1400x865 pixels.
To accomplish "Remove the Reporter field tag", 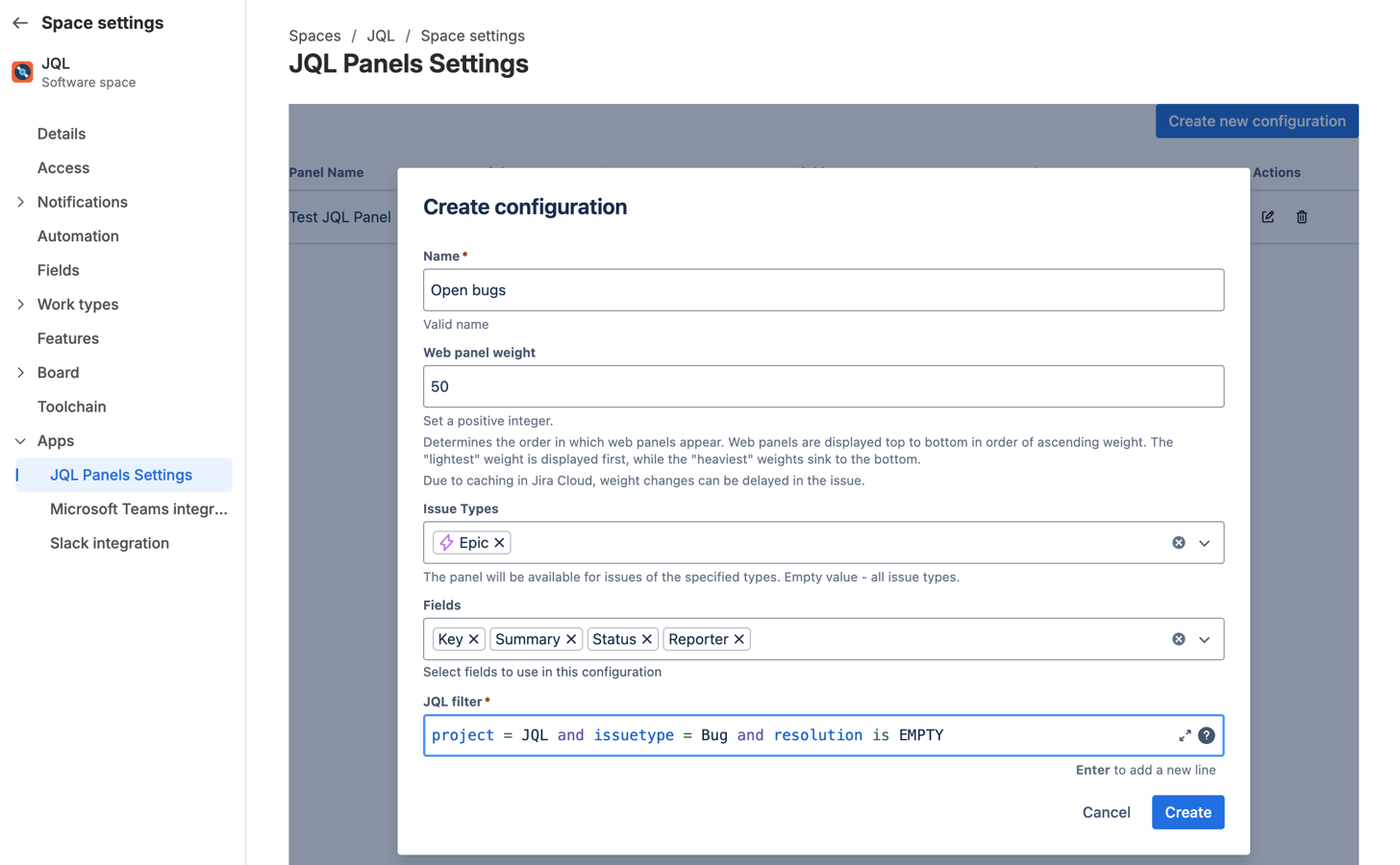I will tap(739, 639).
